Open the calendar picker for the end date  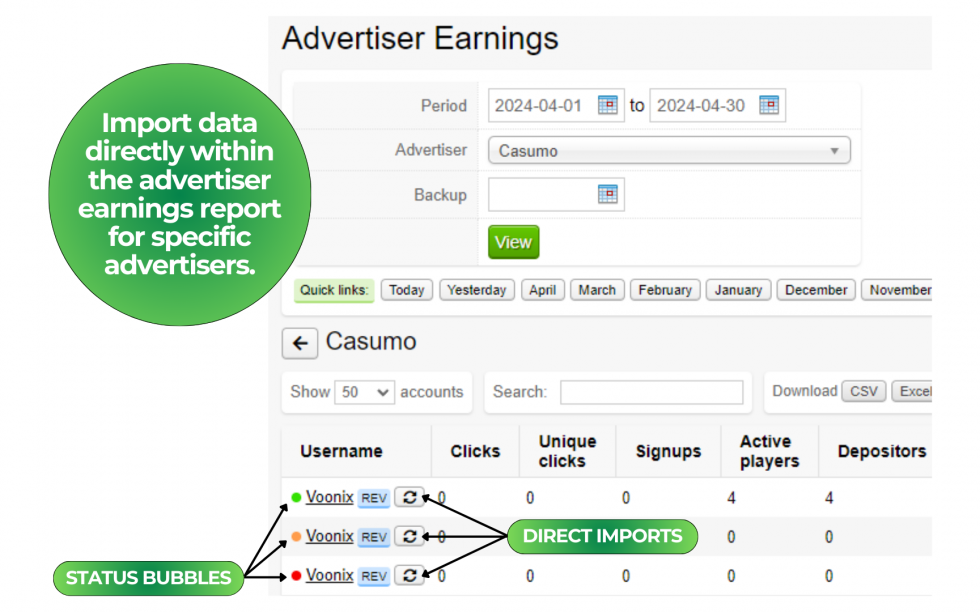(768, 105)
